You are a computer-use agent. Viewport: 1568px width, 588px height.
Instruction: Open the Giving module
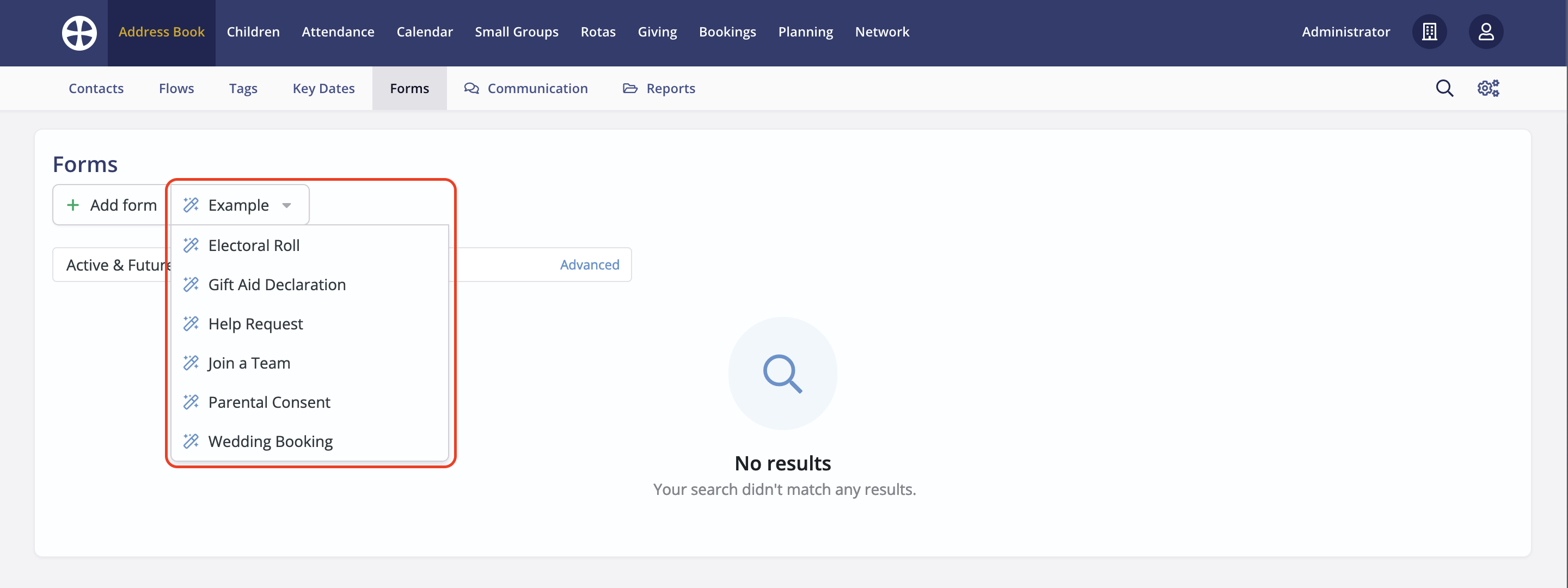pos(657,32)
